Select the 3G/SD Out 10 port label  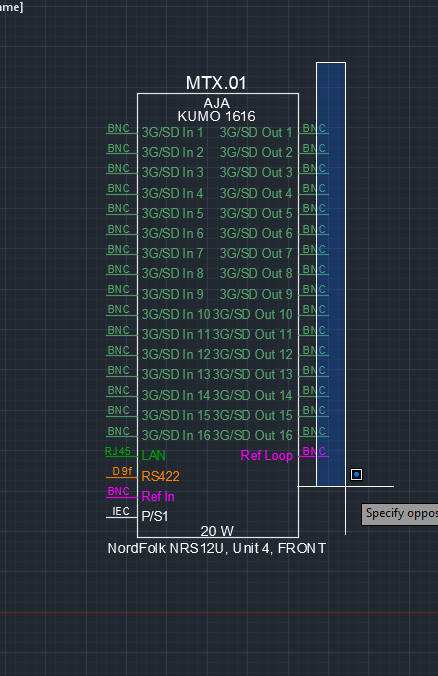[253, 314]
